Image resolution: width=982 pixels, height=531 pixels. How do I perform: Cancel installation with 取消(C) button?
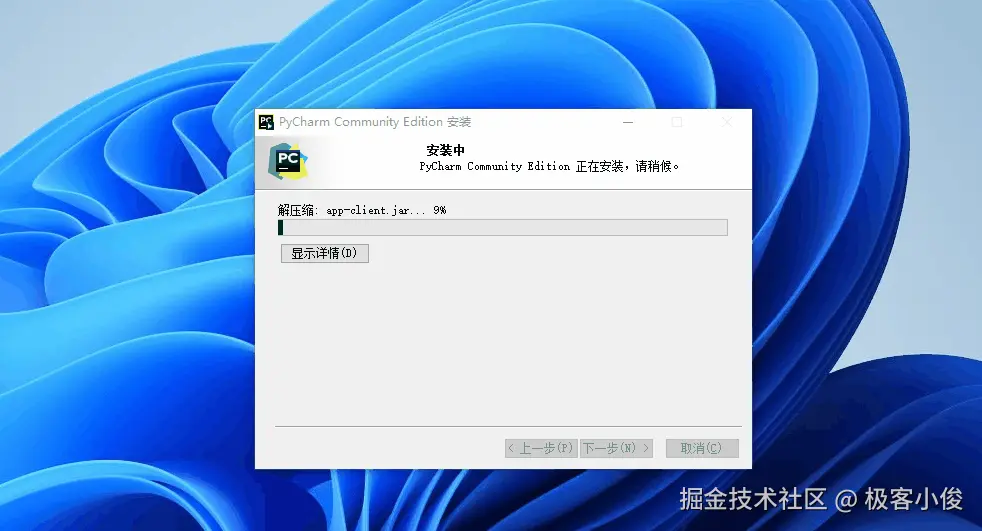[x=702, y=448]
